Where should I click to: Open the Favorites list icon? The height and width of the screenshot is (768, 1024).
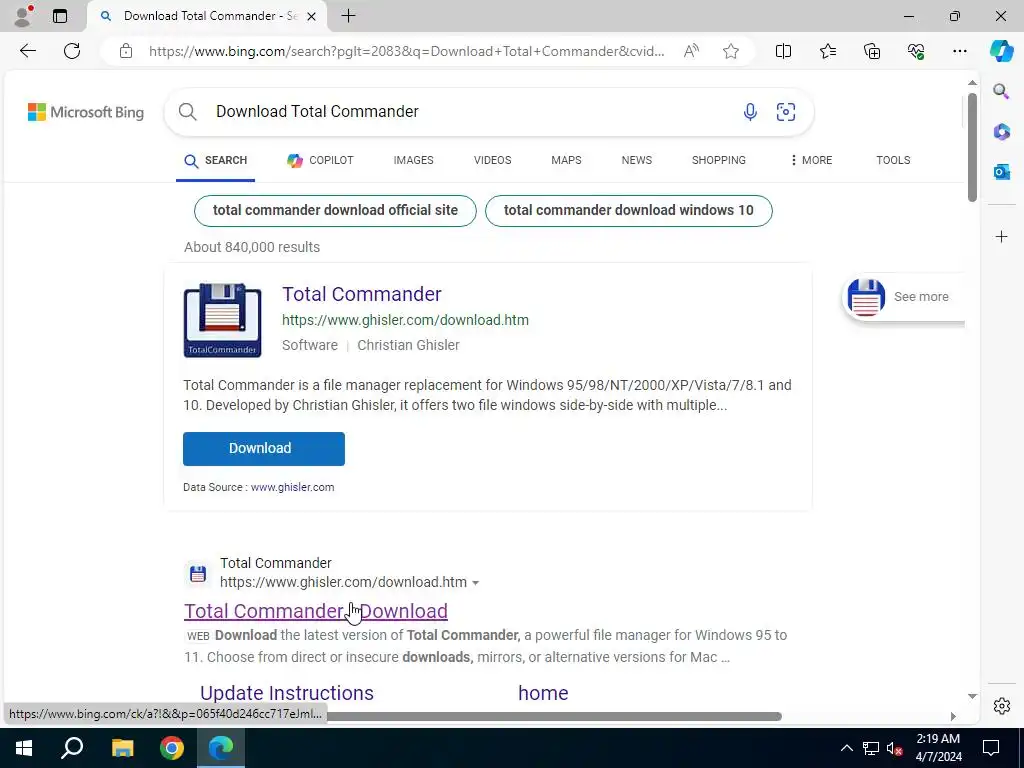[x=827, y=51]
